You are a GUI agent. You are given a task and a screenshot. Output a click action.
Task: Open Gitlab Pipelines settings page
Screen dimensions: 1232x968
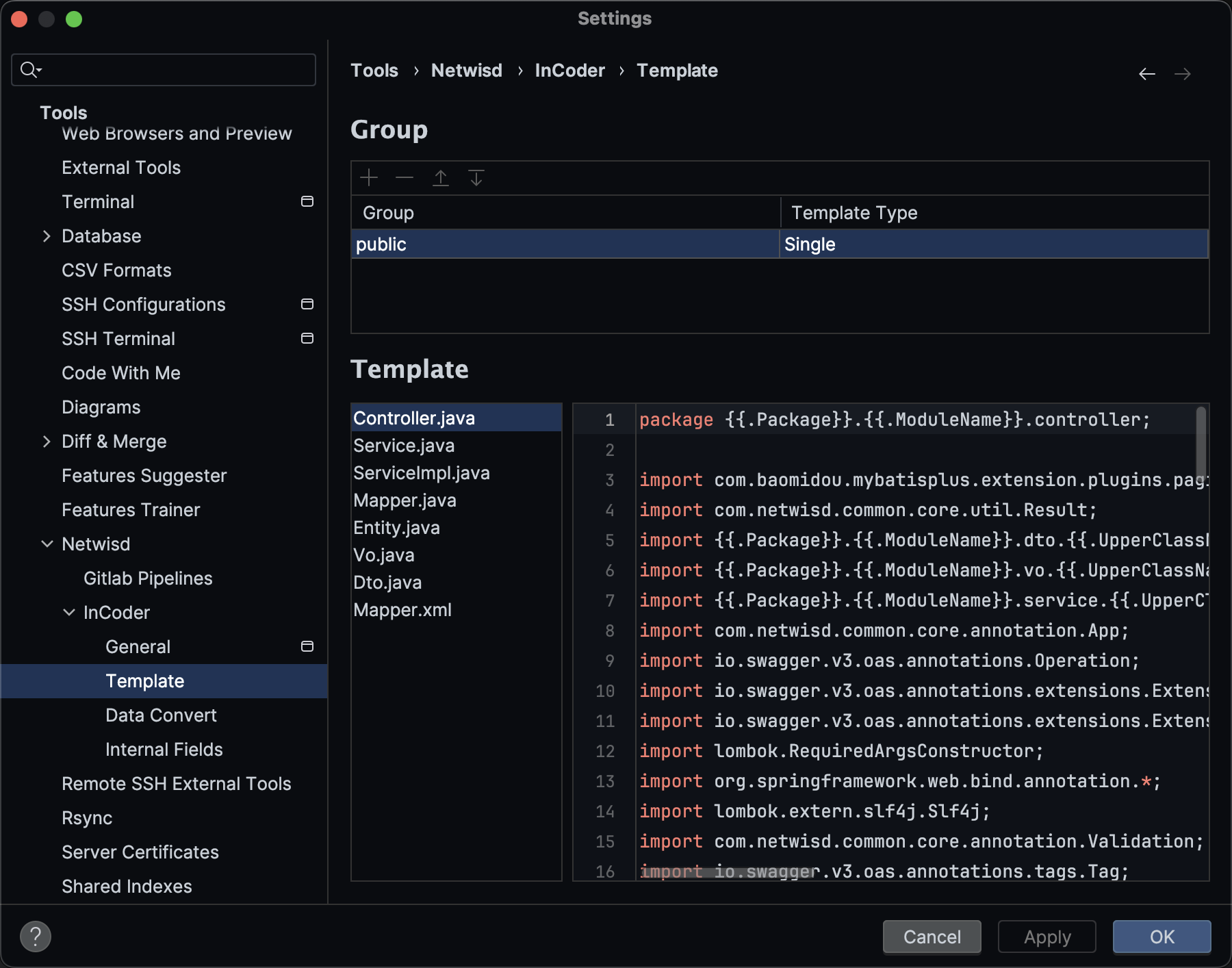point(148,578)
